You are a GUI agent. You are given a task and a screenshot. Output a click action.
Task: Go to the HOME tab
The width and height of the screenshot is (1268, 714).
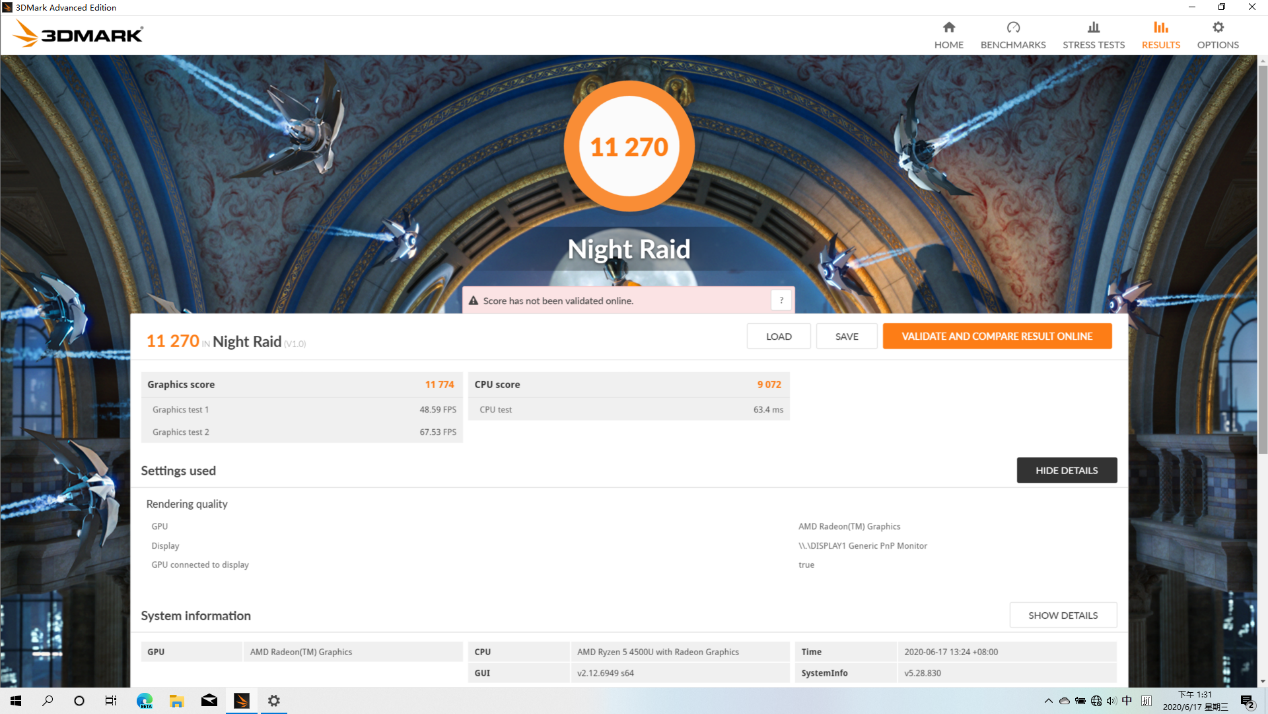(x=949, y=35)
